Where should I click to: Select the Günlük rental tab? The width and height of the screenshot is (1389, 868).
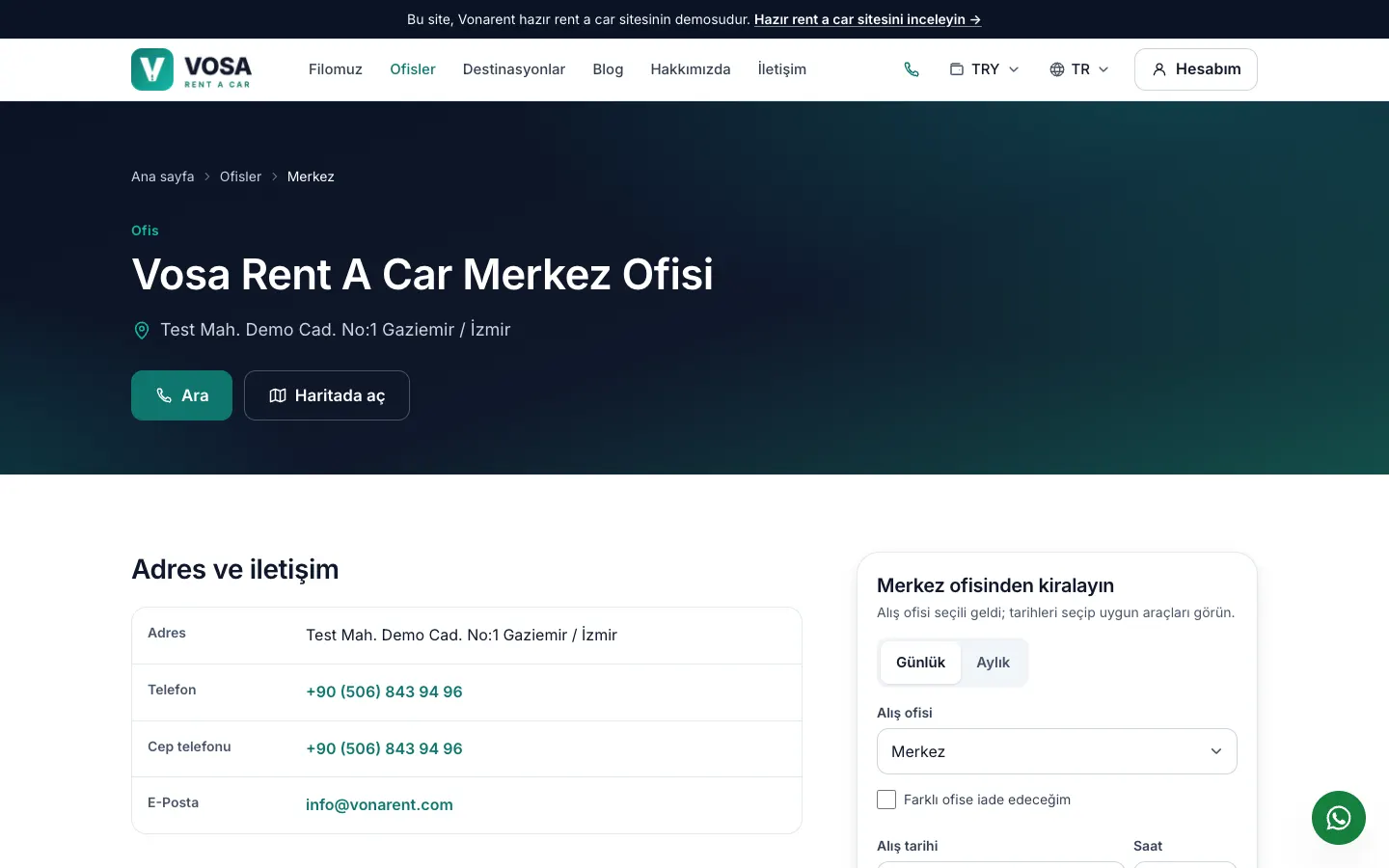[920, 663]
